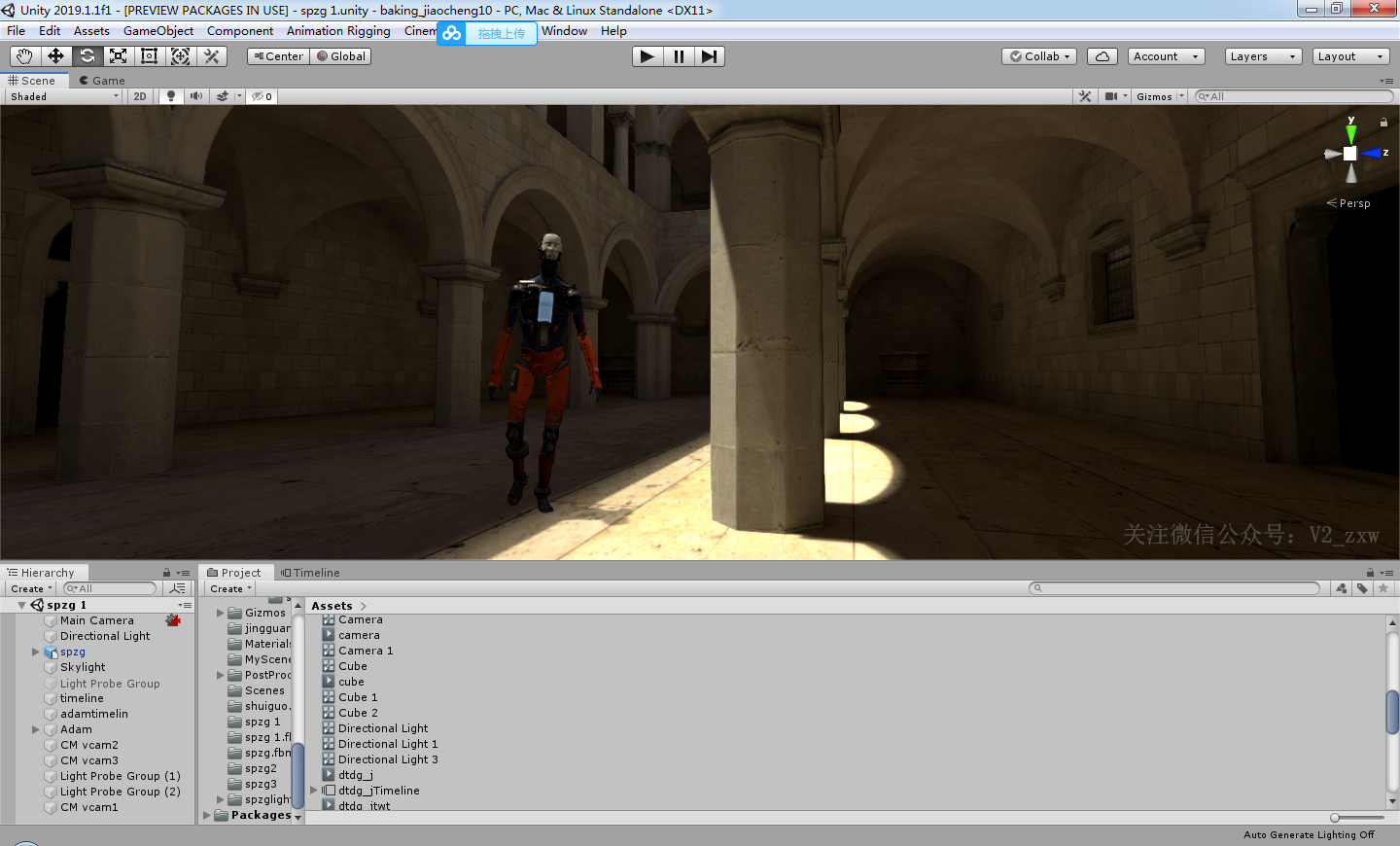Click Auto Generate Lighting Off status

[1309, 834]
